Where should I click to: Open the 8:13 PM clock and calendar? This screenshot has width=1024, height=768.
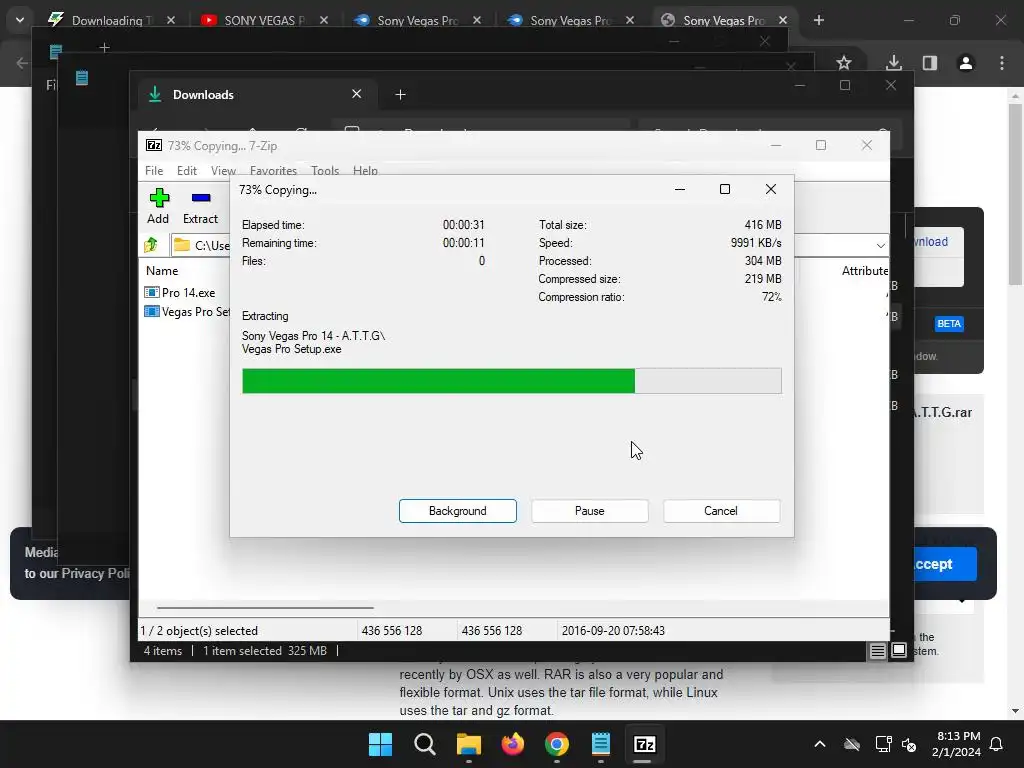[957, 744]
